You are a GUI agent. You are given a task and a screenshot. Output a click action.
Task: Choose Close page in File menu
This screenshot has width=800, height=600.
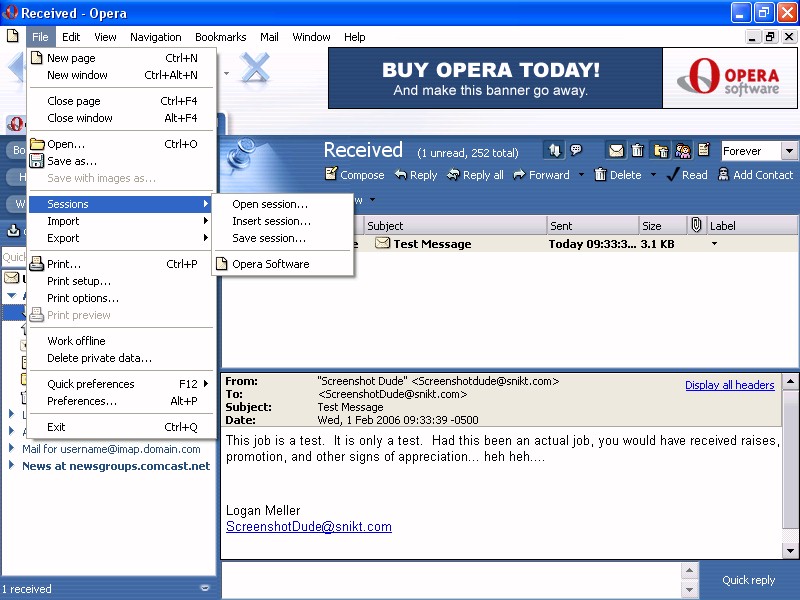(121, 101)
